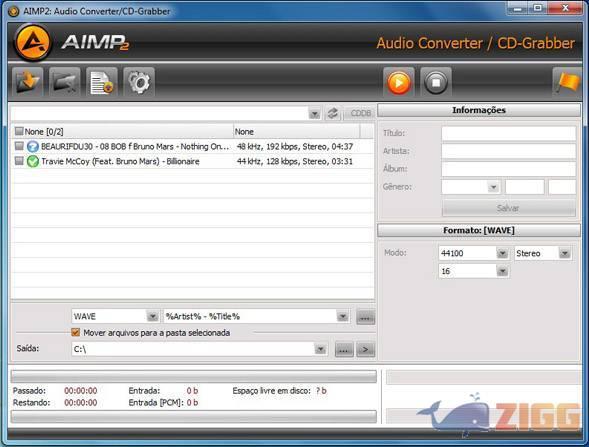
Task: Click green check status icon of Billionaire track
Action: pyautogui.click(x=33, y=162)
